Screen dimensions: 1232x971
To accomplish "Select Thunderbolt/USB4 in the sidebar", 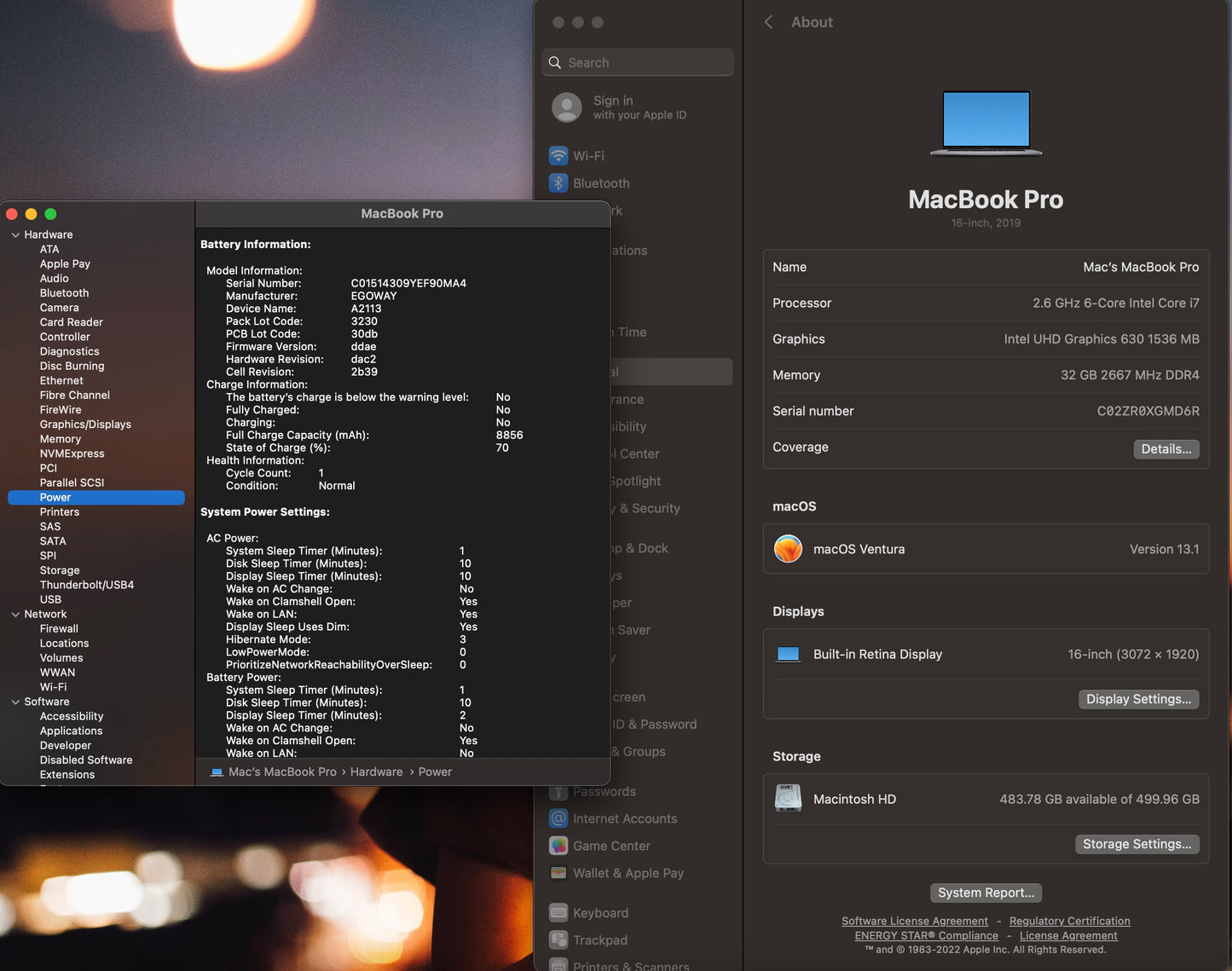I will click(x=87, y=585).
